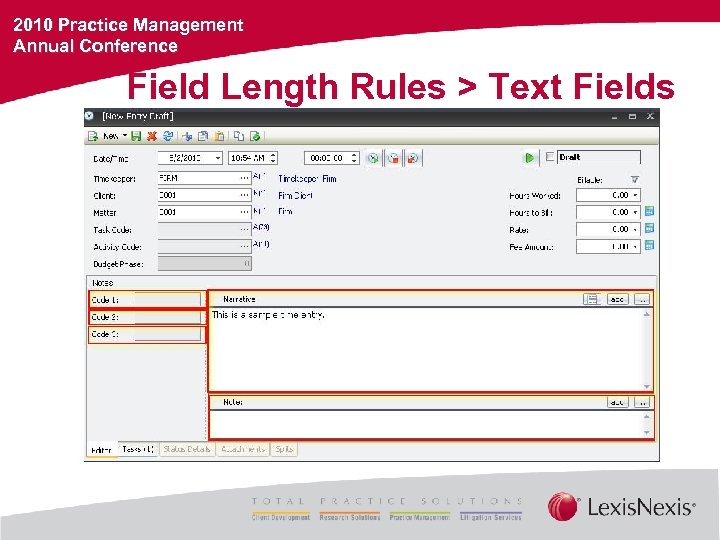Click the lower Notes text area

click(426, 424)
